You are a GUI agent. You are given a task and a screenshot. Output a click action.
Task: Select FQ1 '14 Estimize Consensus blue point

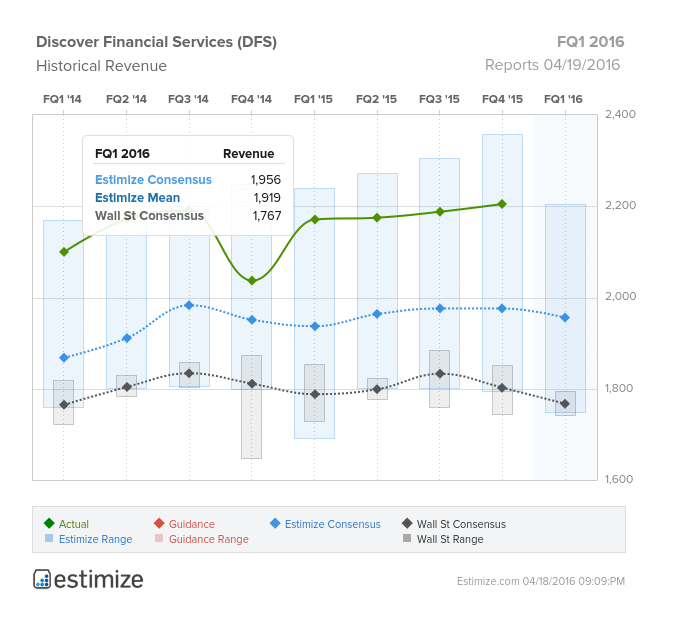(64, 358)
